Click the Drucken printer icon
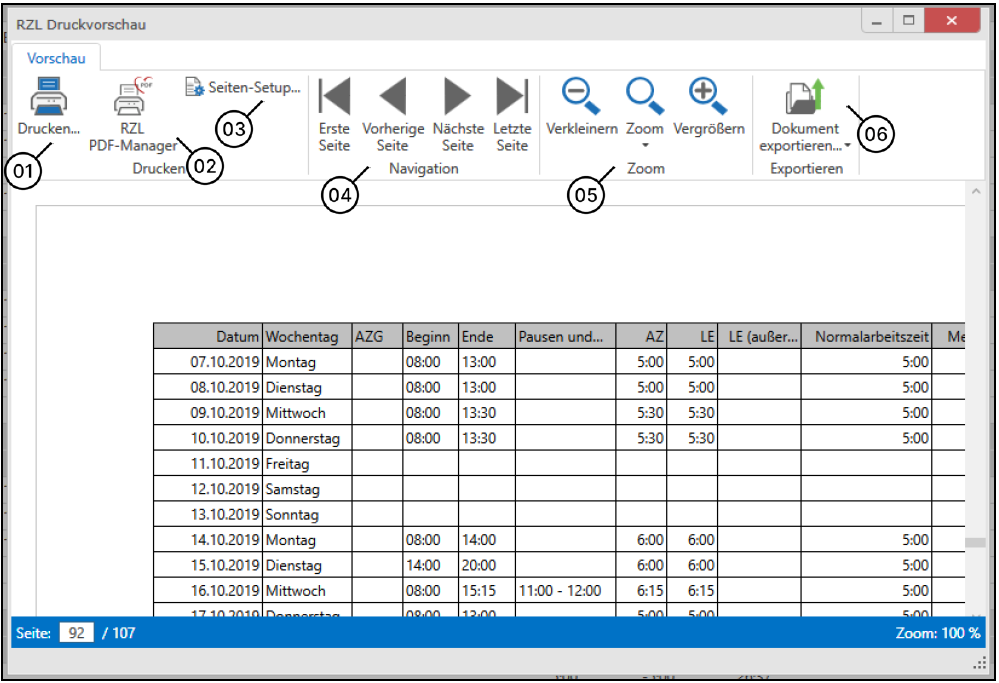The width and height of the screenshot is (999, 683). (48, 100)
